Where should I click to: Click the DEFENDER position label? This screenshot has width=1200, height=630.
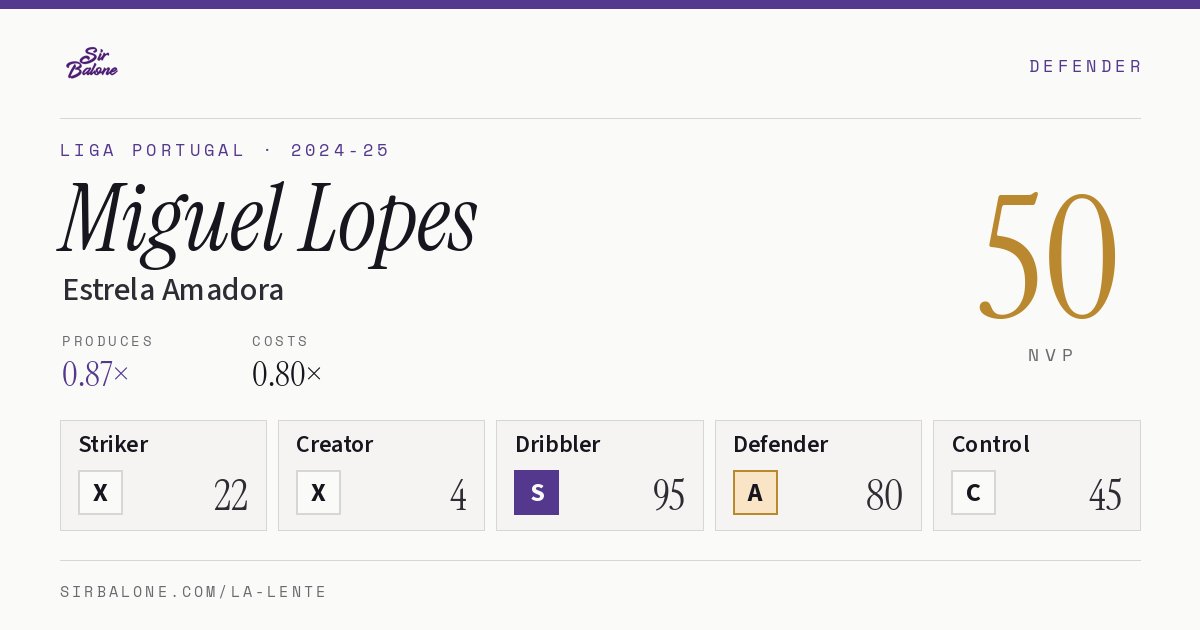pyautogui.click(x=1085, y=66)
